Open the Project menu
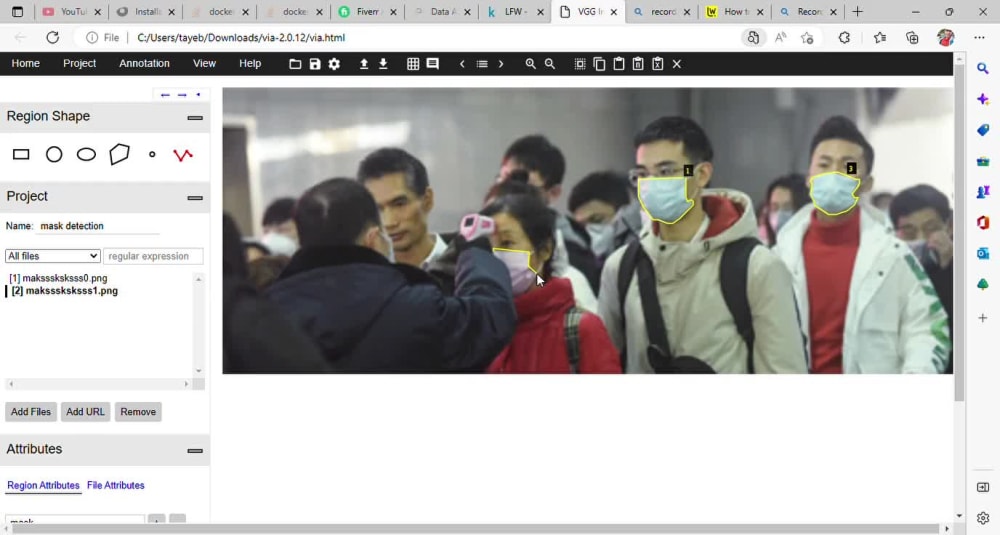The image size is (1000, 535). 79,63
